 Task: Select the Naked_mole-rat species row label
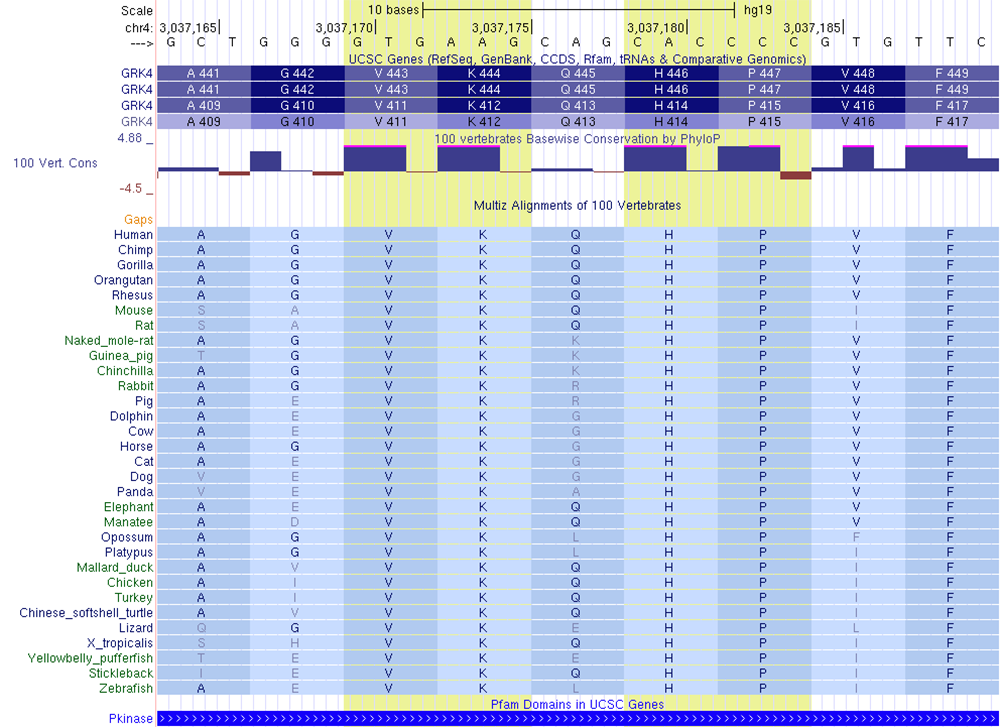pos(108,340)
